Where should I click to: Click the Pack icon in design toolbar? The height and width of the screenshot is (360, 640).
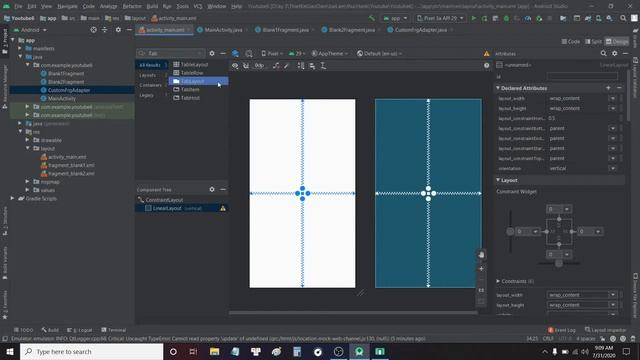(x=301, y=66)
